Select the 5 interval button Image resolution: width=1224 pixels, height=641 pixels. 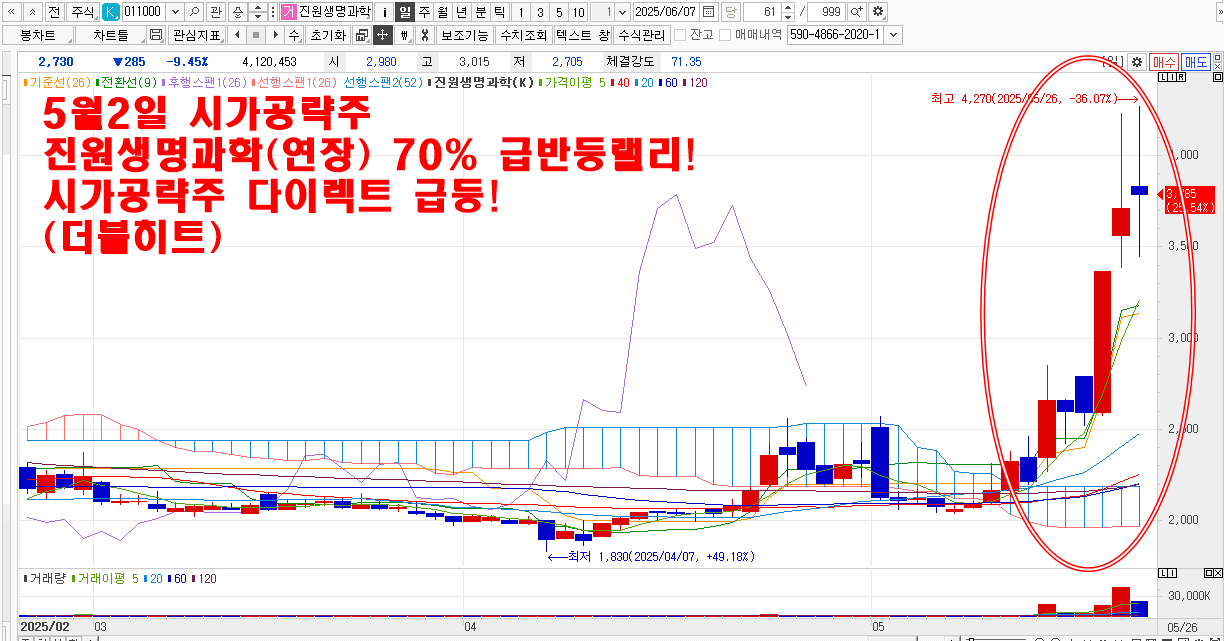click(559, 12)
